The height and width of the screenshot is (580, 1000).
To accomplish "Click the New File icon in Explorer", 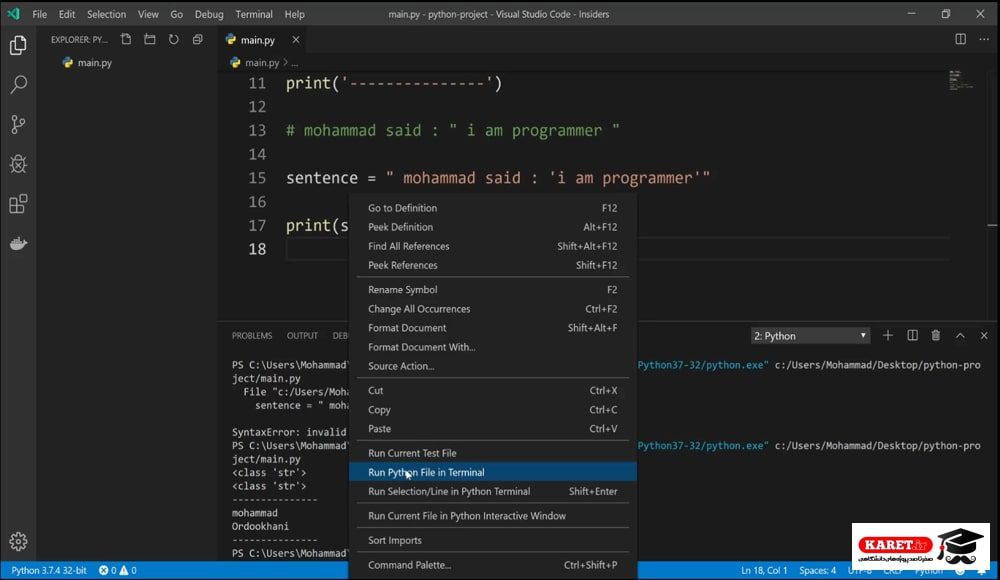I will pyautogui.click(x=126, y=40).
